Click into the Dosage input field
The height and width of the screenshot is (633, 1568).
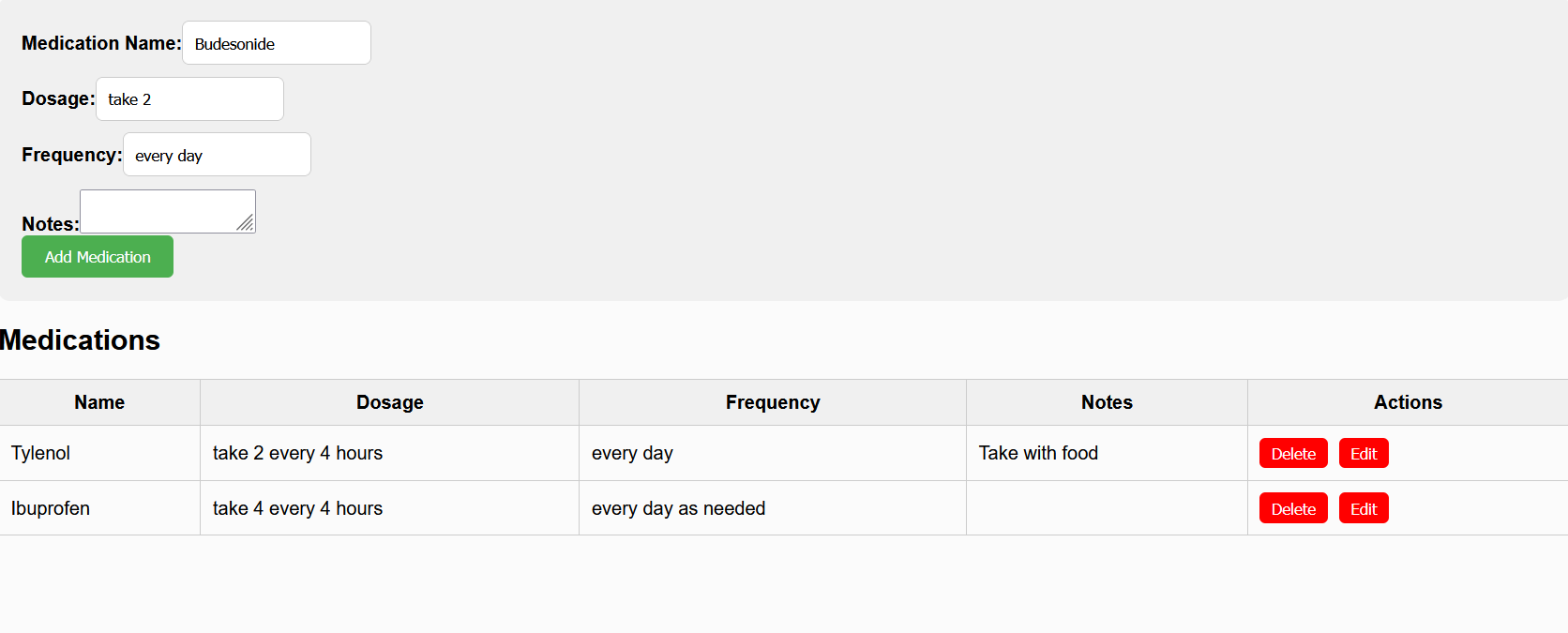coord(189,98)
